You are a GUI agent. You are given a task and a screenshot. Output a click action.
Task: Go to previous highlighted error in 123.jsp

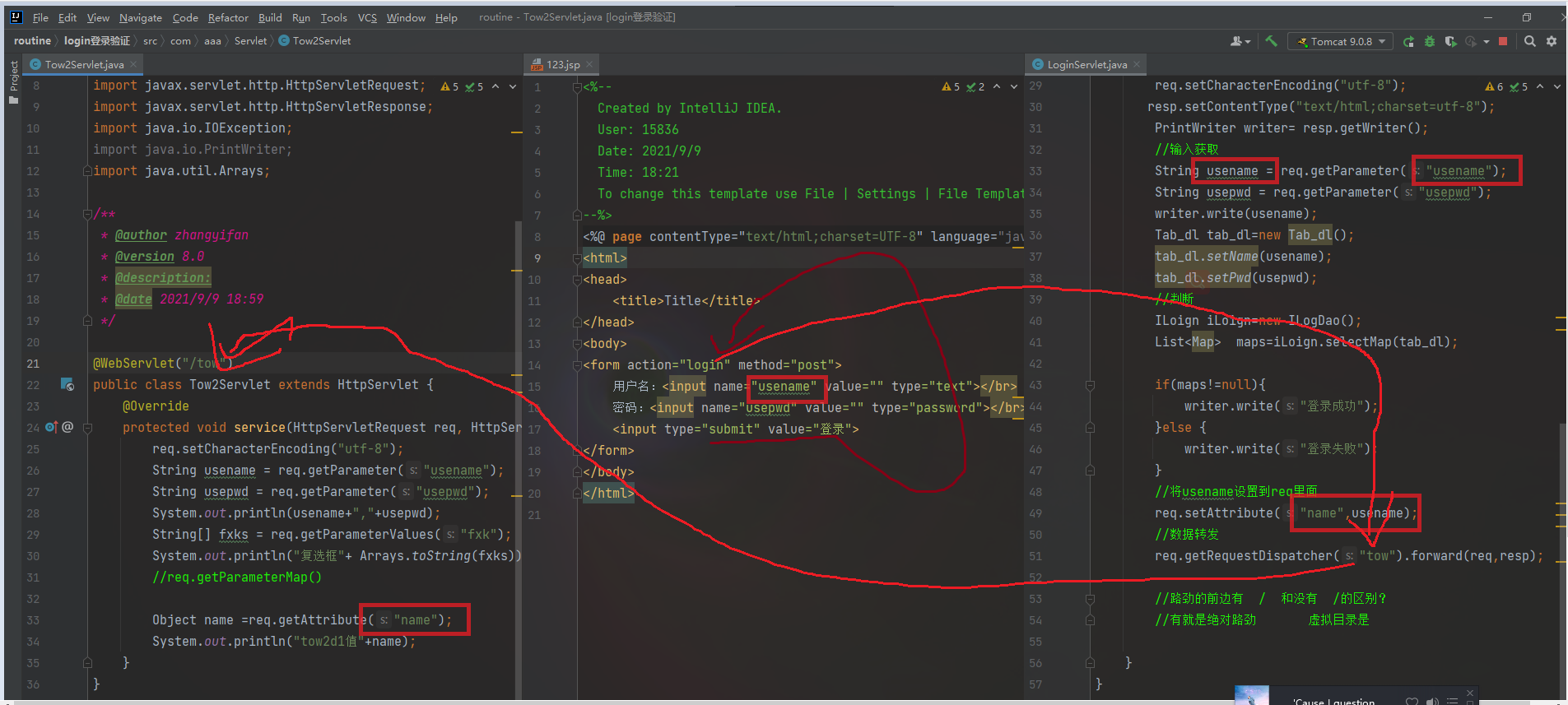(x=997, y=86)
